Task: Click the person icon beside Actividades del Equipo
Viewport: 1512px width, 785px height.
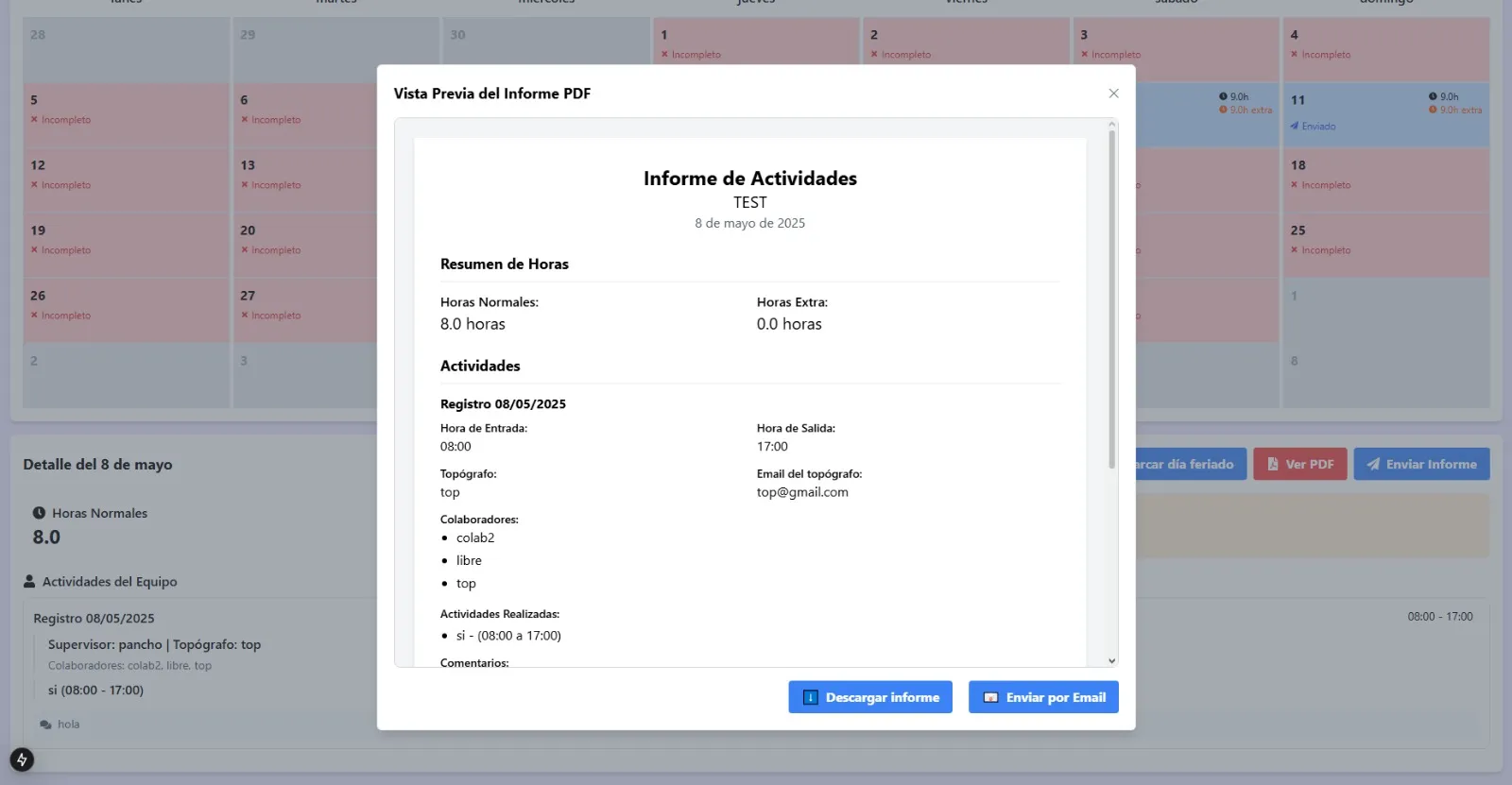Action: [29, 582]
